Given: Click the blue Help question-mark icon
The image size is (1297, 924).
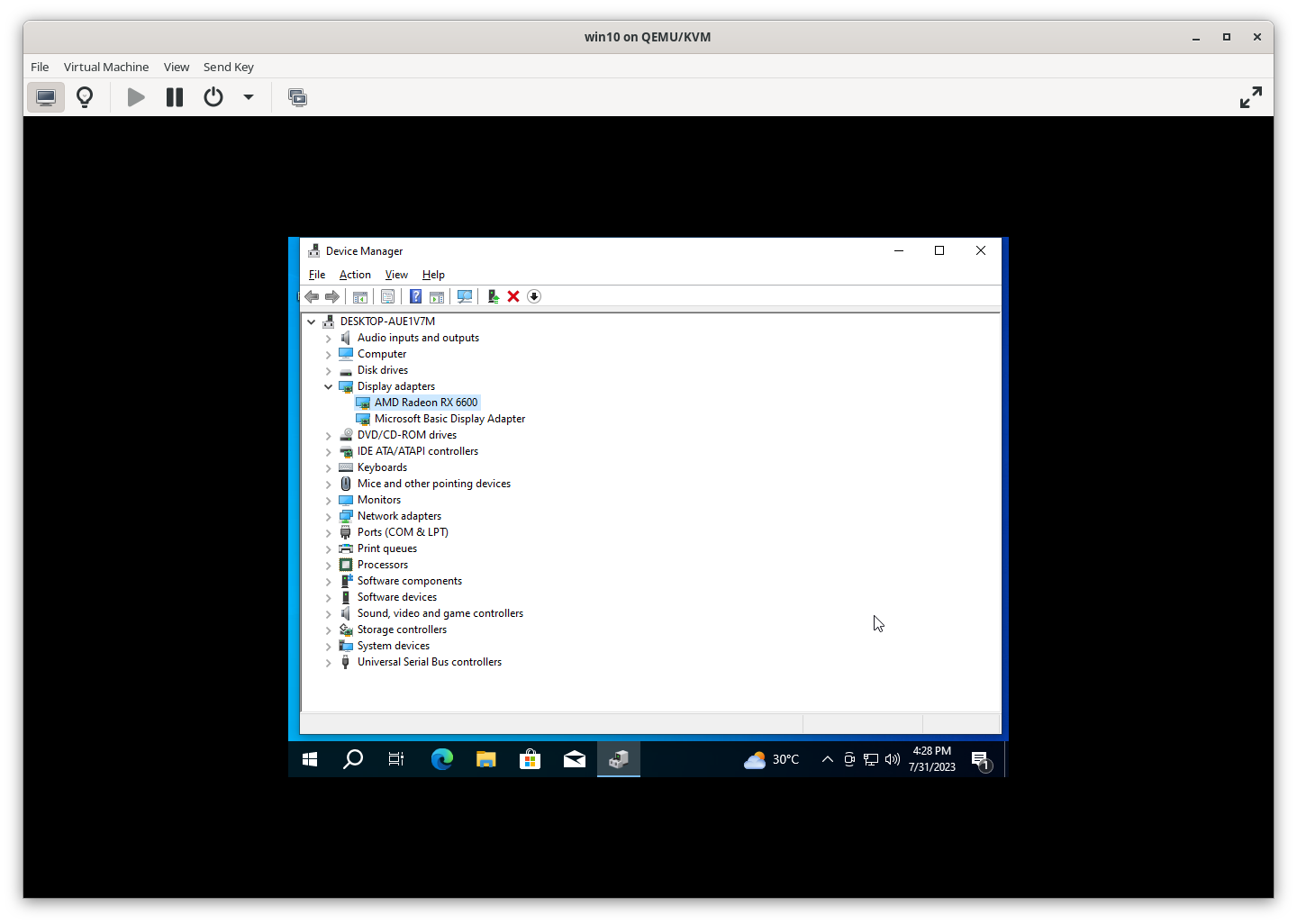Looking at the screenshot, I should (x=415, y=296).
